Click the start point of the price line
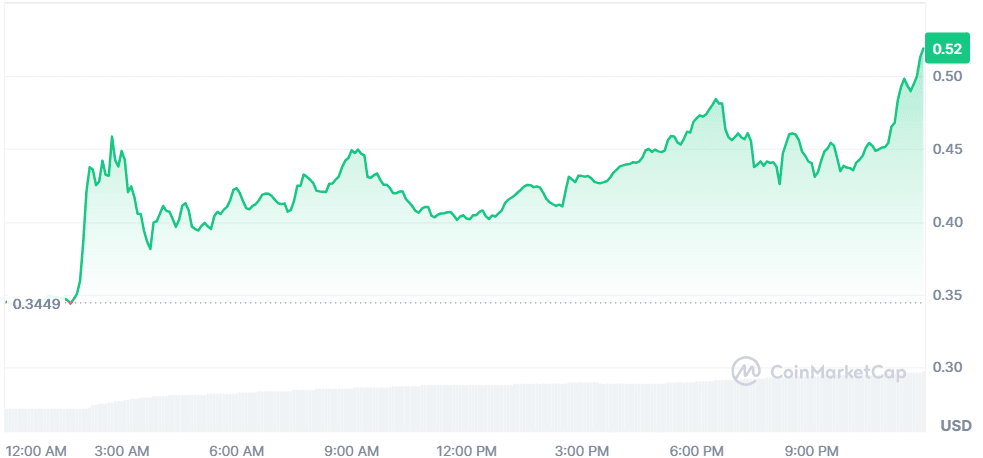983x458 pixels. [67, 300]
